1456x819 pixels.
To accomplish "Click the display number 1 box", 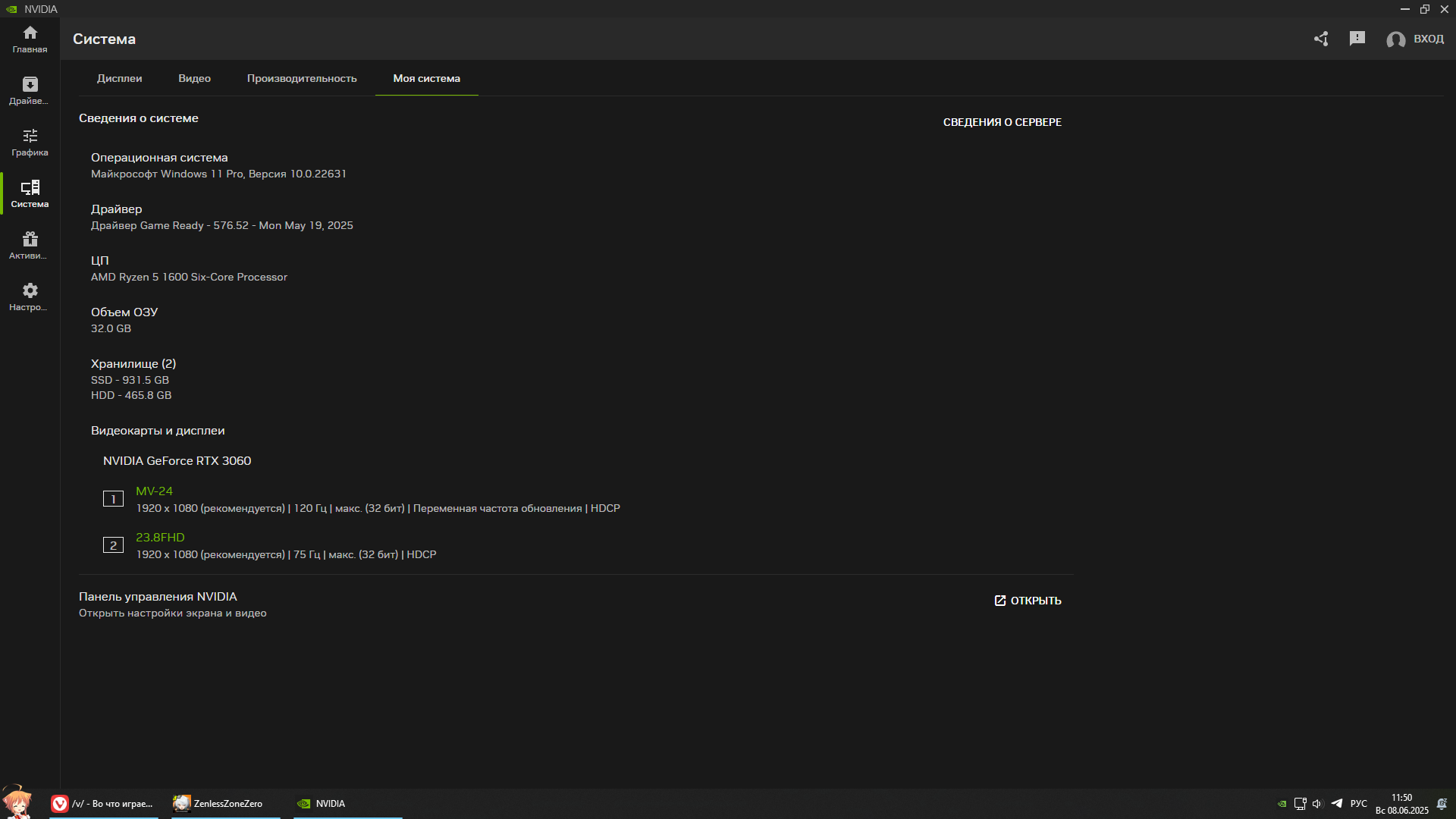I will [113, 499].
